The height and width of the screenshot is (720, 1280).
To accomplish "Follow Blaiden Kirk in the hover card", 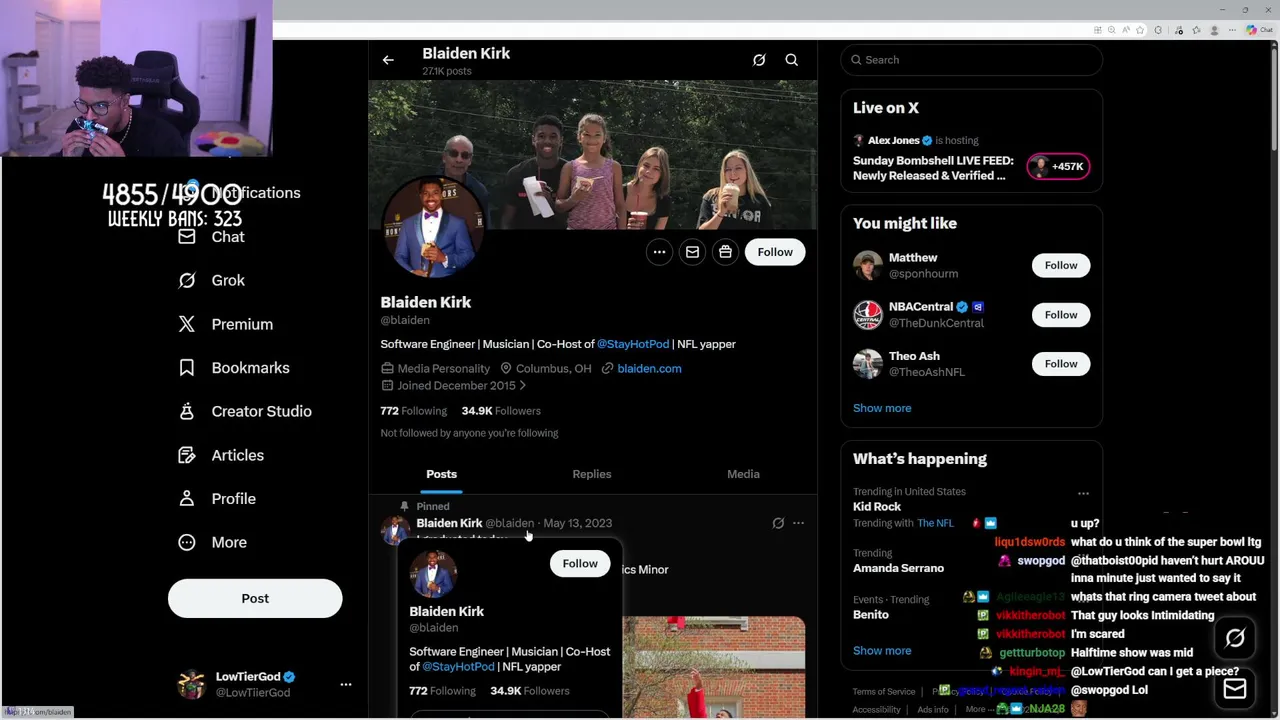I will point(580,564).
